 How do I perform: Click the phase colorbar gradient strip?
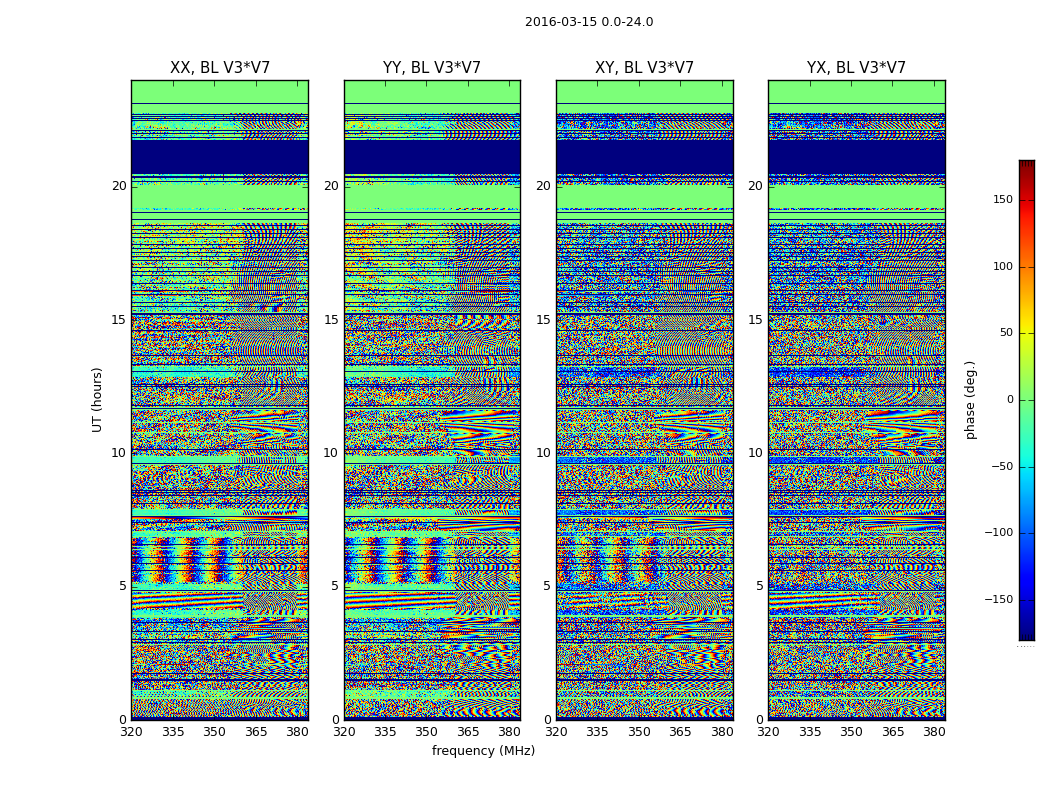pos(1027,400)
